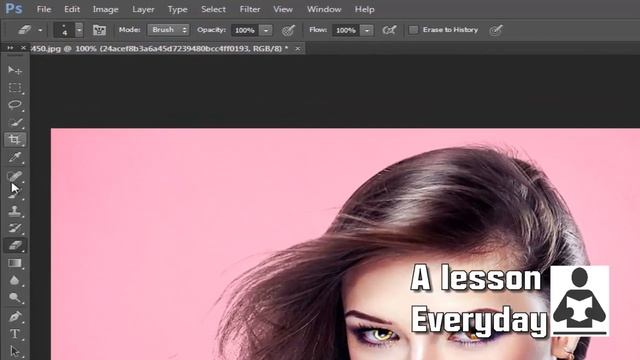Screen dimensions: 640x360
Task: Select the Blur tool
Action: coord(15,280)
